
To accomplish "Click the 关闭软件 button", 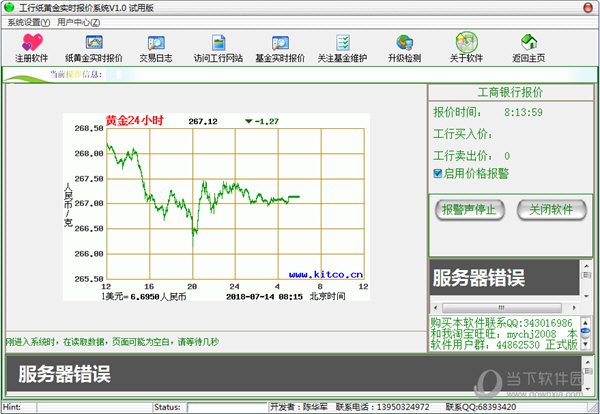I will [551, 210].
